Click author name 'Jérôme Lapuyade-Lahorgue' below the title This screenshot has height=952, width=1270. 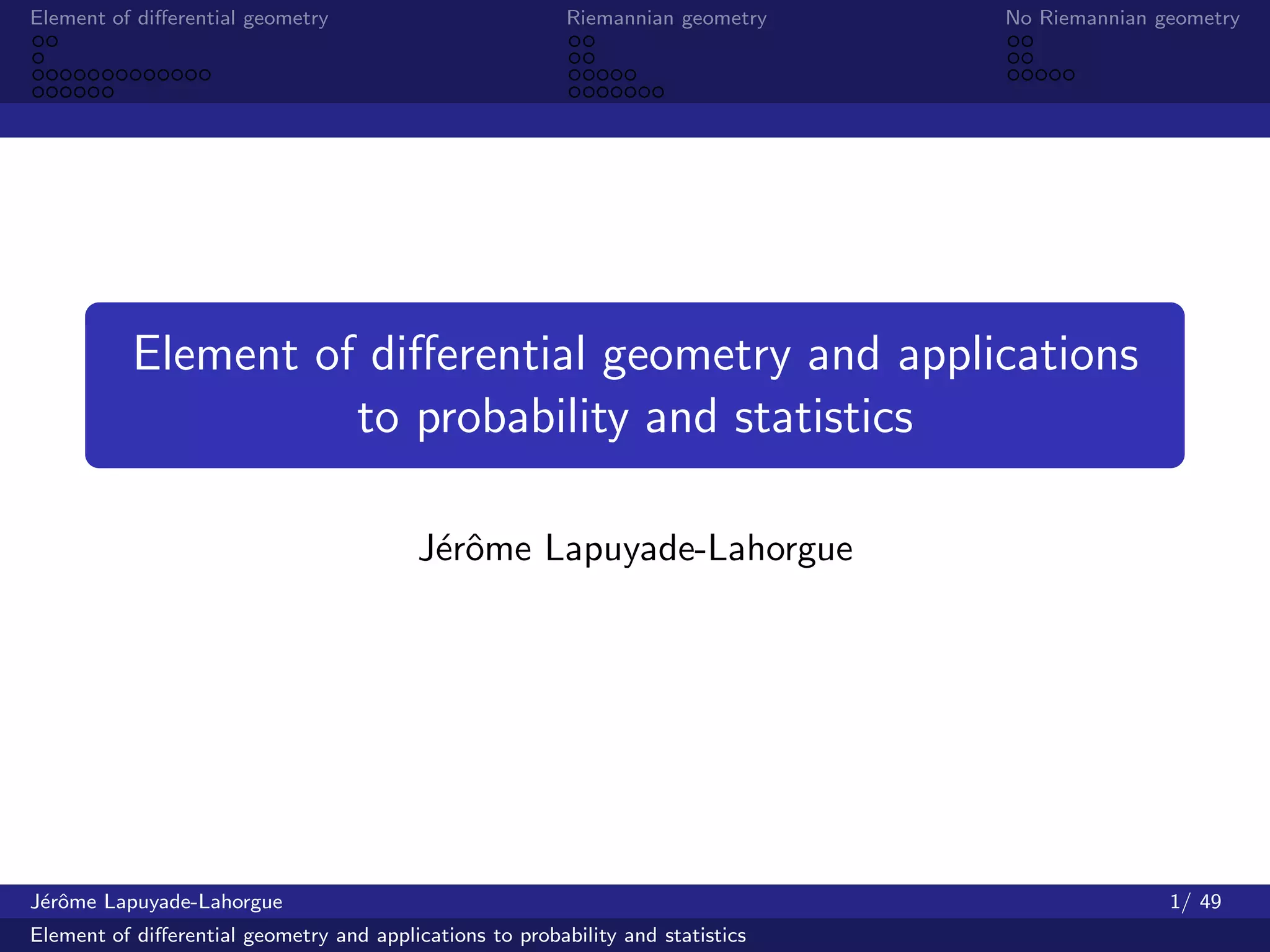pyautogui.click(x=635, y=549)
